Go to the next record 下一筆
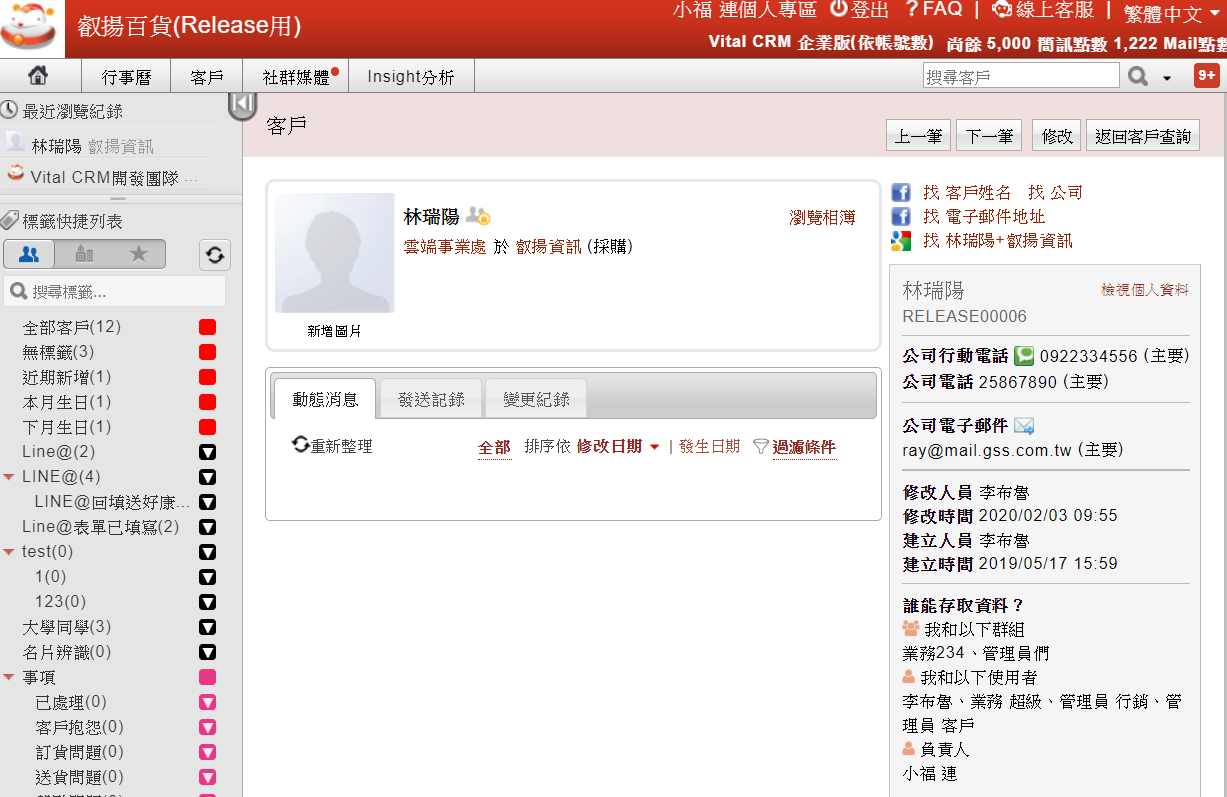This screenshot has height=797, width=1227. click(x=989, y=136)
